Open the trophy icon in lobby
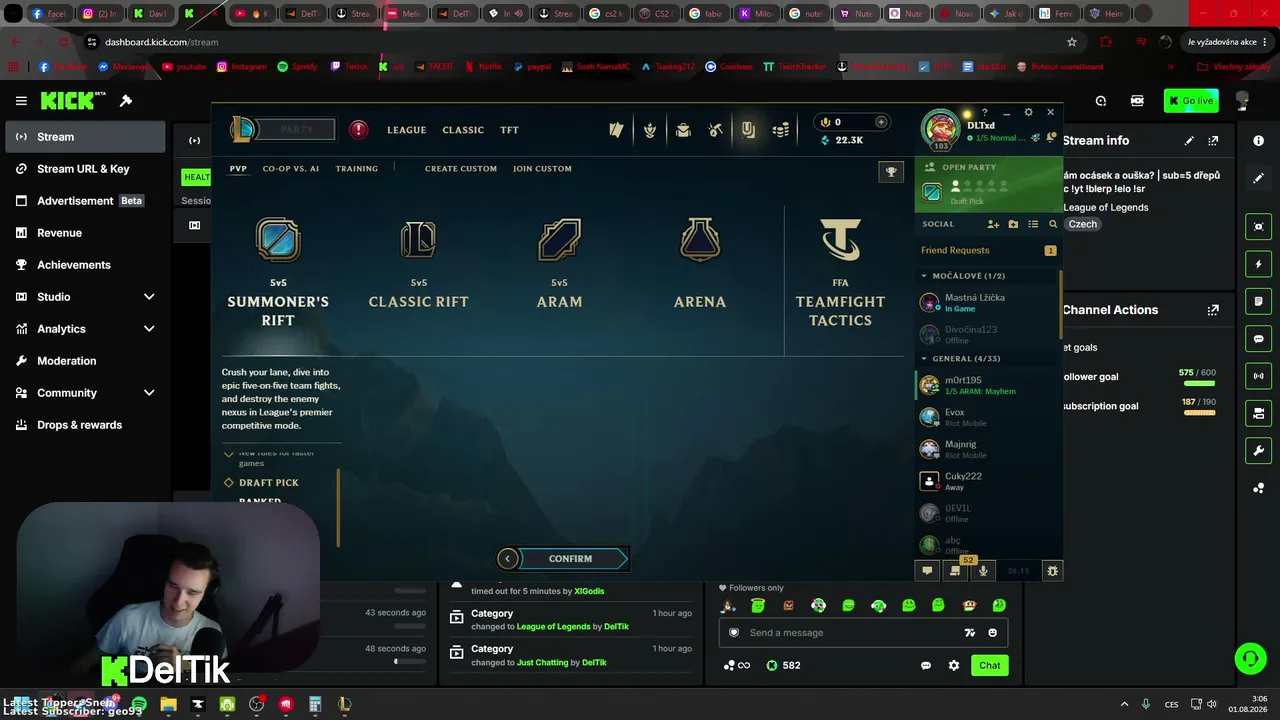 (x=891, y=172)
